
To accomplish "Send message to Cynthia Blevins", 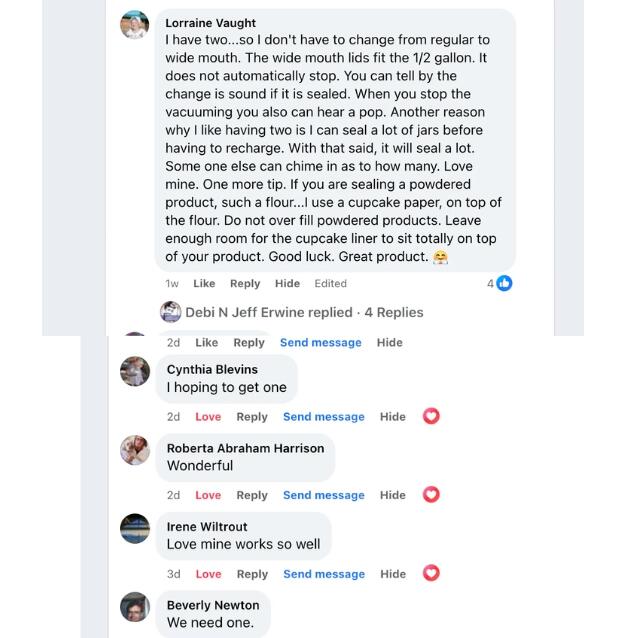I will pos(323,417).
